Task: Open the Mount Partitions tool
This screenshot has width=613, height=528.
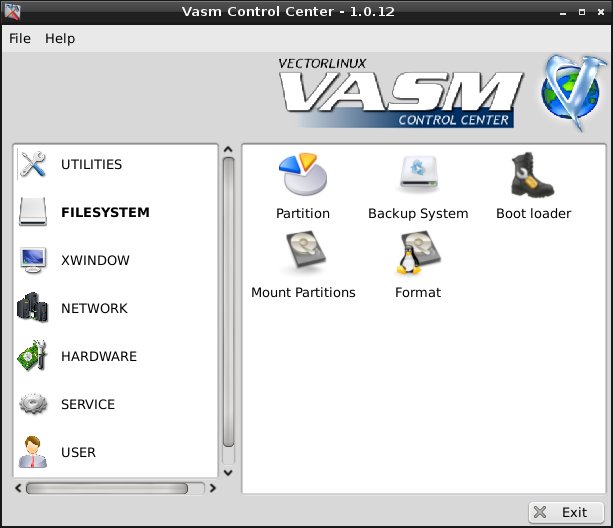Action: (303, 256)
